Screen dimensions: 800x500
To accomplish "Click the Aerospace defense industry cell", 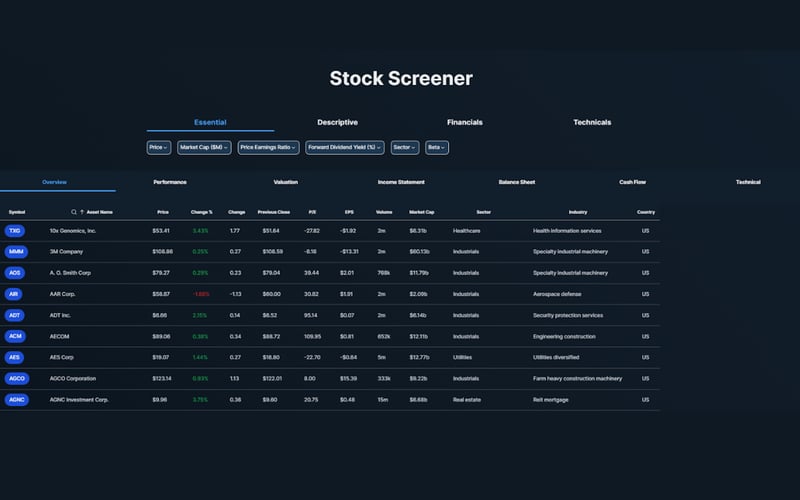I will click(x=557, y=294).
